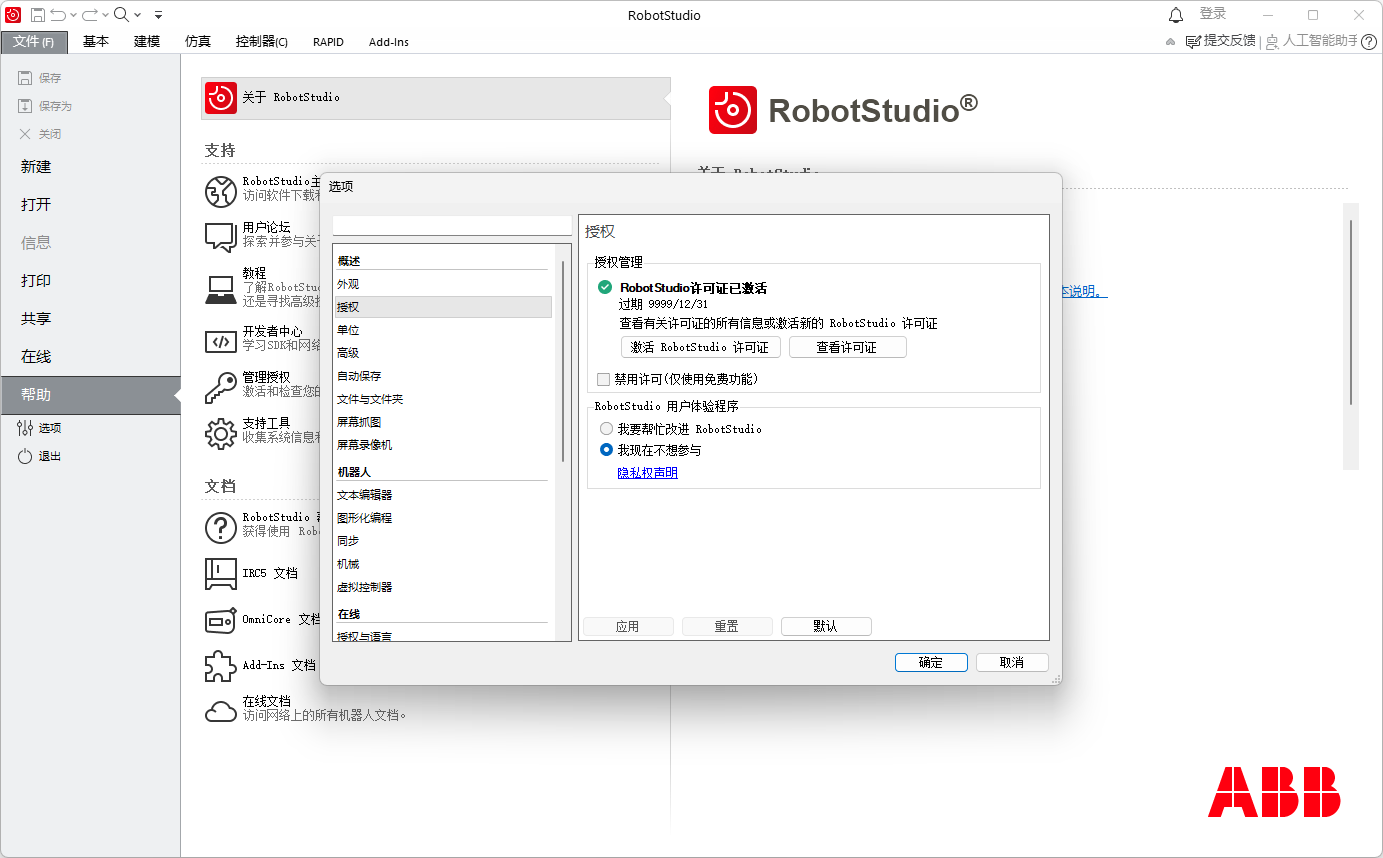The width and height of the screenshot is (1383, 858).
Task: Confirm the options dialog with 确定
Action: pyautogui.click(x=931, y=662)
